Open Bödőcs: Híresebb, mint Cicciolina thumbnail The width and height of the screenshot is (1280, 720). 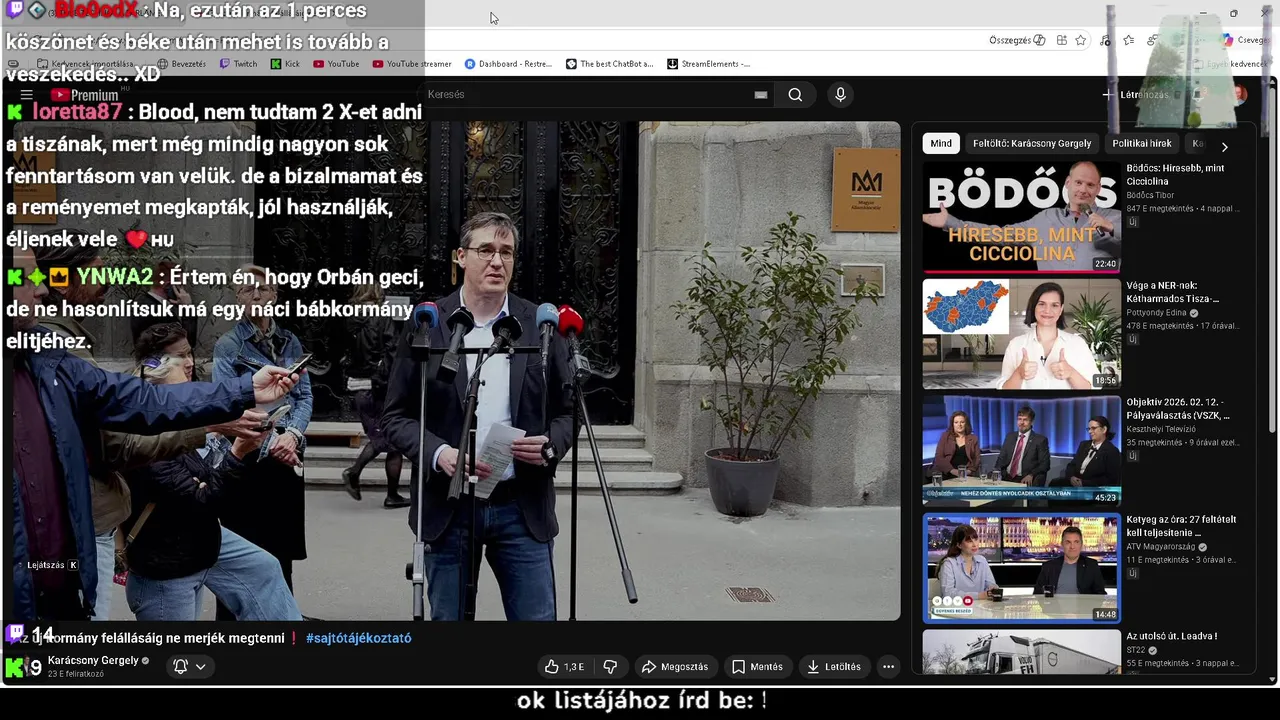[x=1021, y=217]
